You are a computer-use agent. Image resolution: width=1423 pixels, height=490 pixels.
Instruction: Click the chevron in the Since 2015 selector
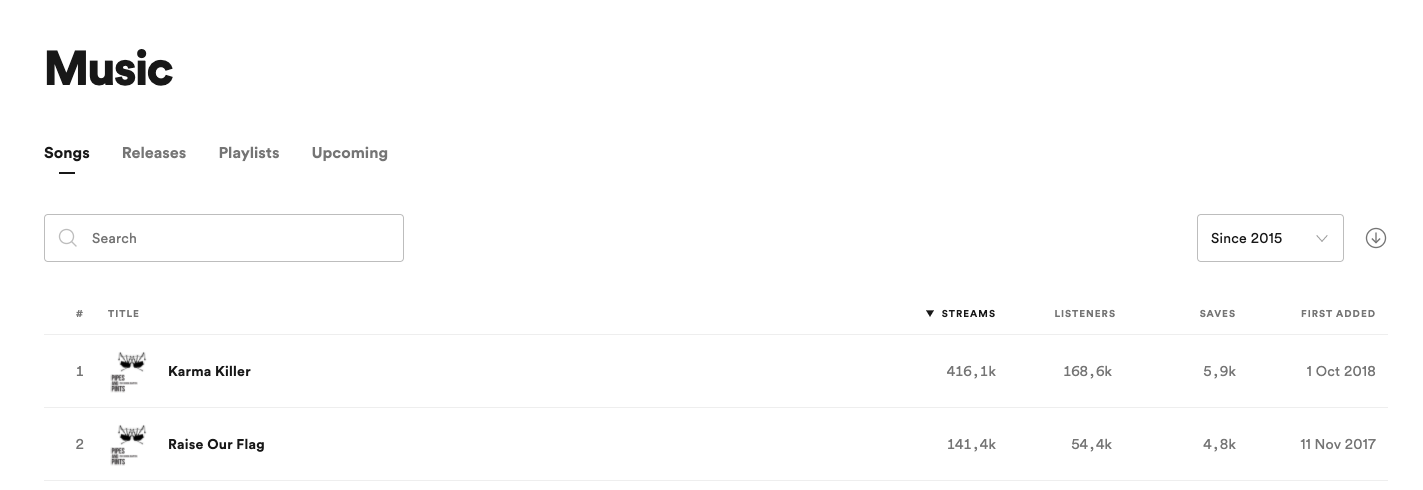tap(1322, 238)
